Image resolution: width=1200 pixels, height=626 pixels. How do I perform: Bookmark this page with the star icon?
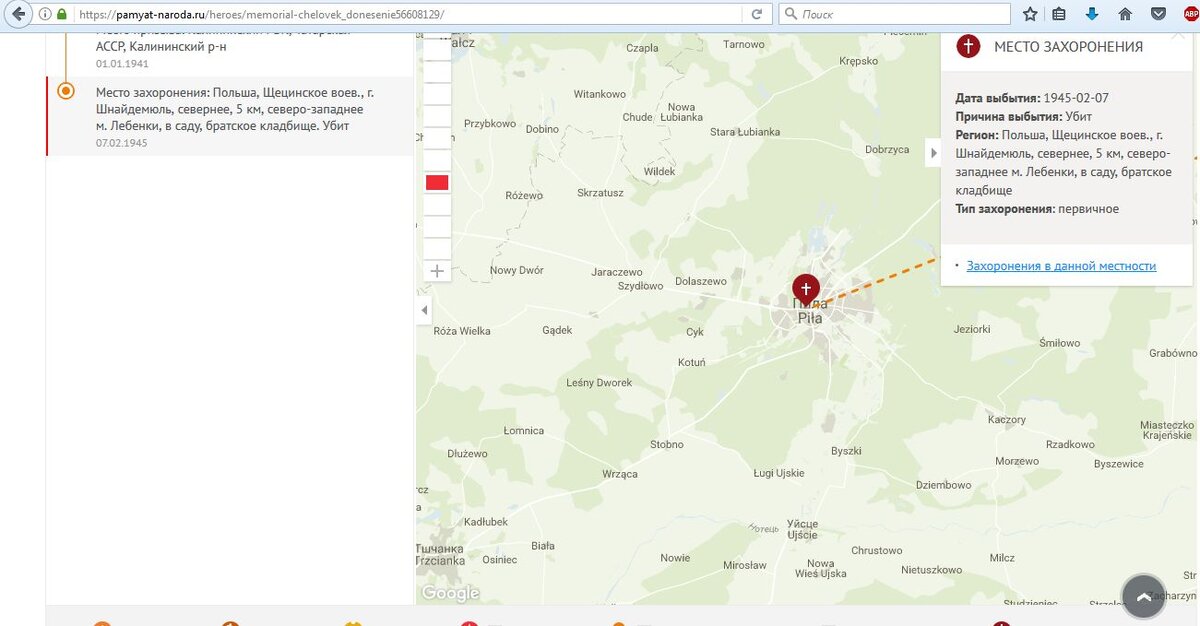click(1030, 14)
